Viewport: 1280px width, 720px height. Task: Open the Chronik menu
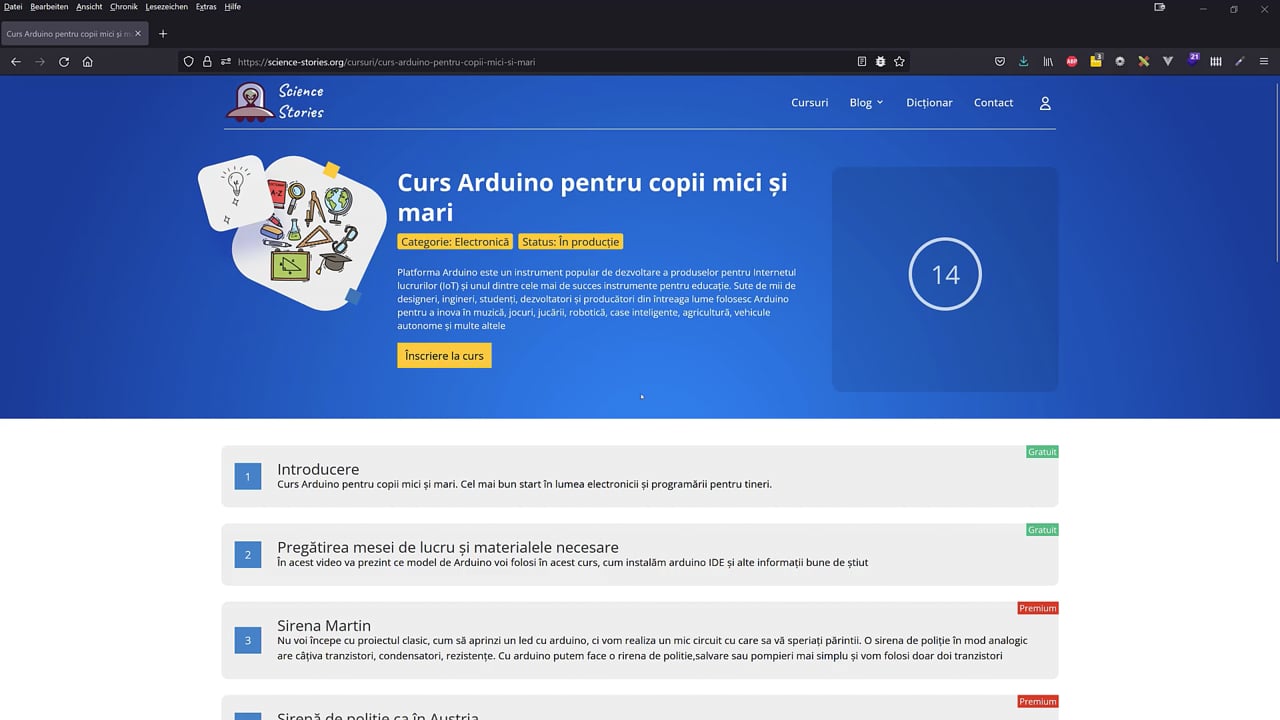[x=124, y=7]
